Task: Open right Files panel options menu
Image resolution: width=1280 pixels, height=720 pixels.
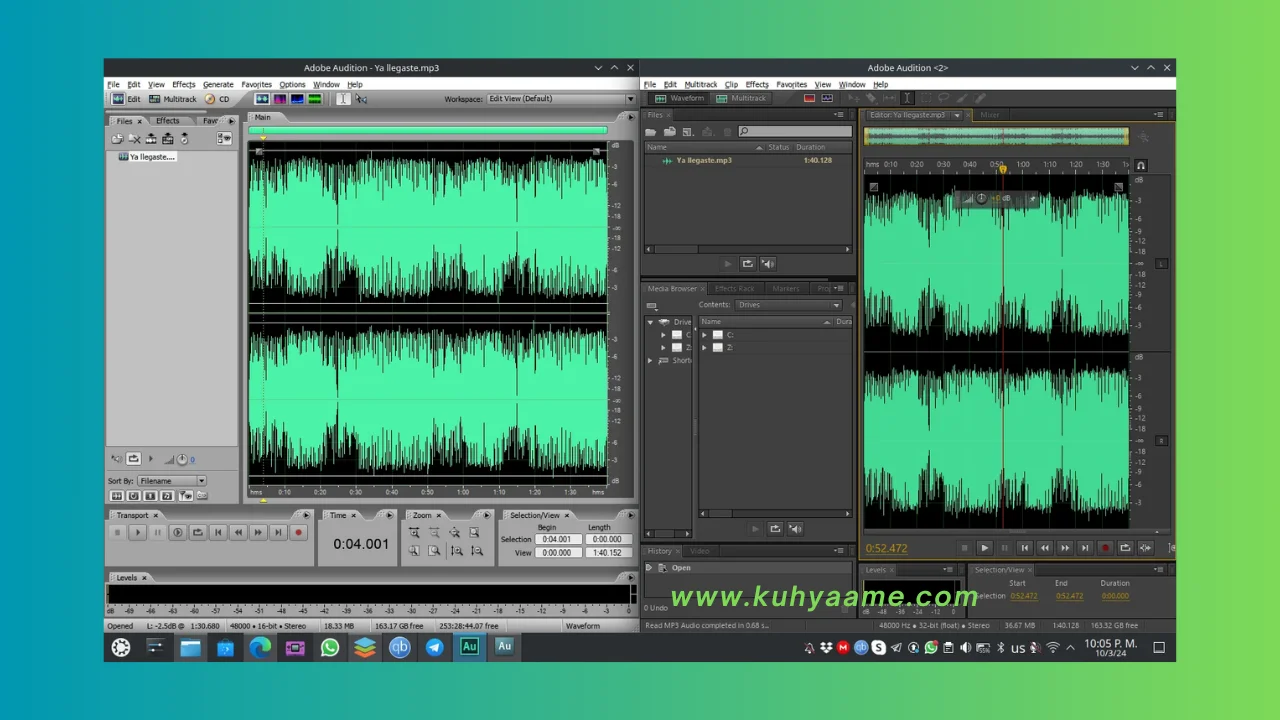Action: coord(840,115)
